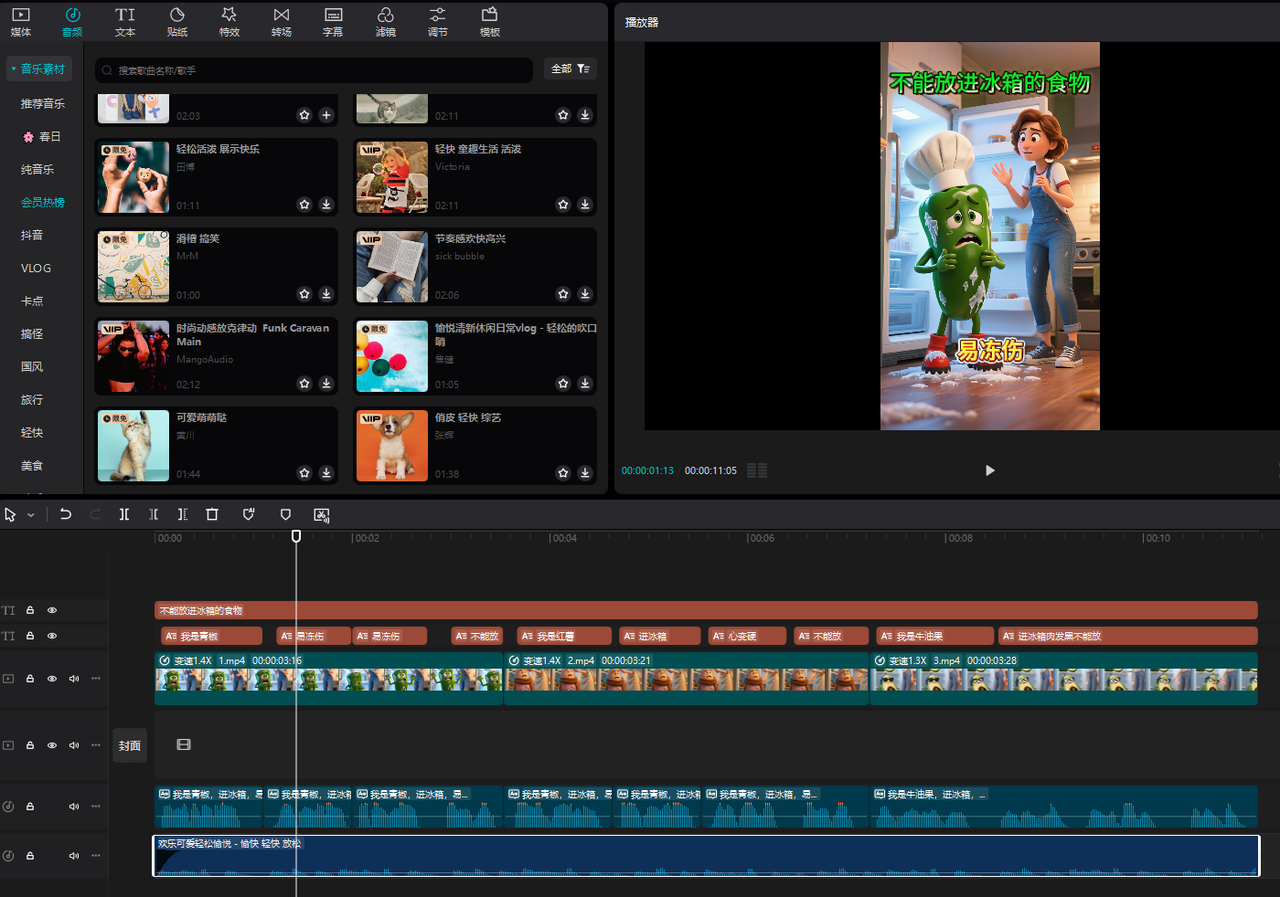Switch to the 字幕 captions tab
The width and height of the screenshot is (1280, 897).
click(333, 21)
